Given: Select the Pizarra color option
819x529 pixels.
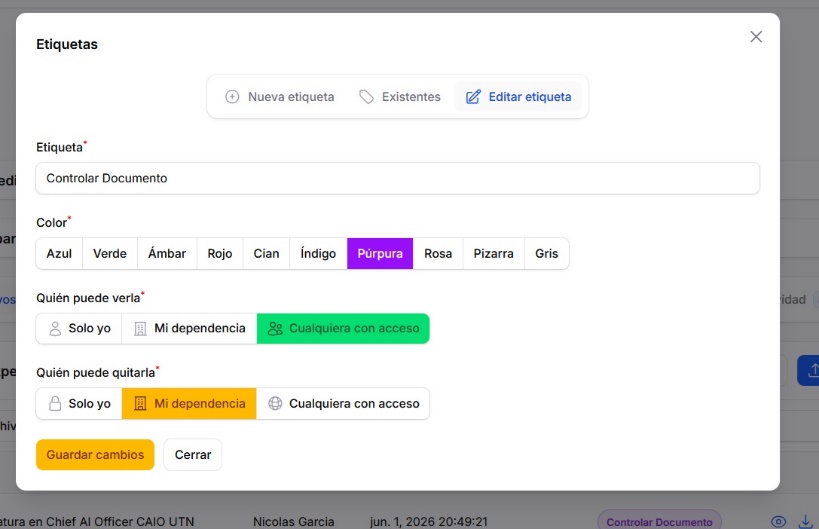Looking at the screenshot, I should click(x=494, y=254).
